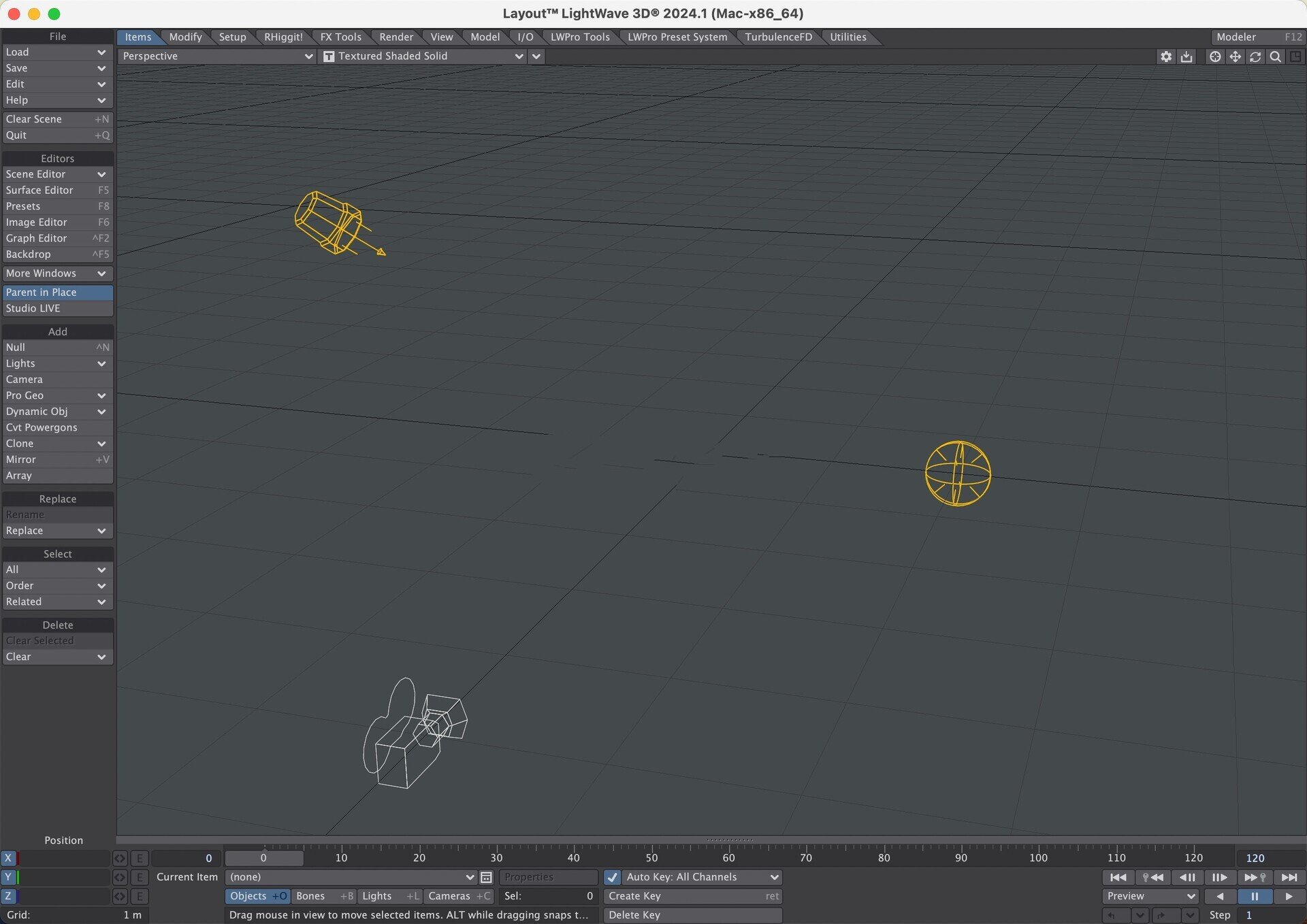Toggle the Auto Key checkbox
This screenshot has height=924, width=1307.
tap(612, 877)
